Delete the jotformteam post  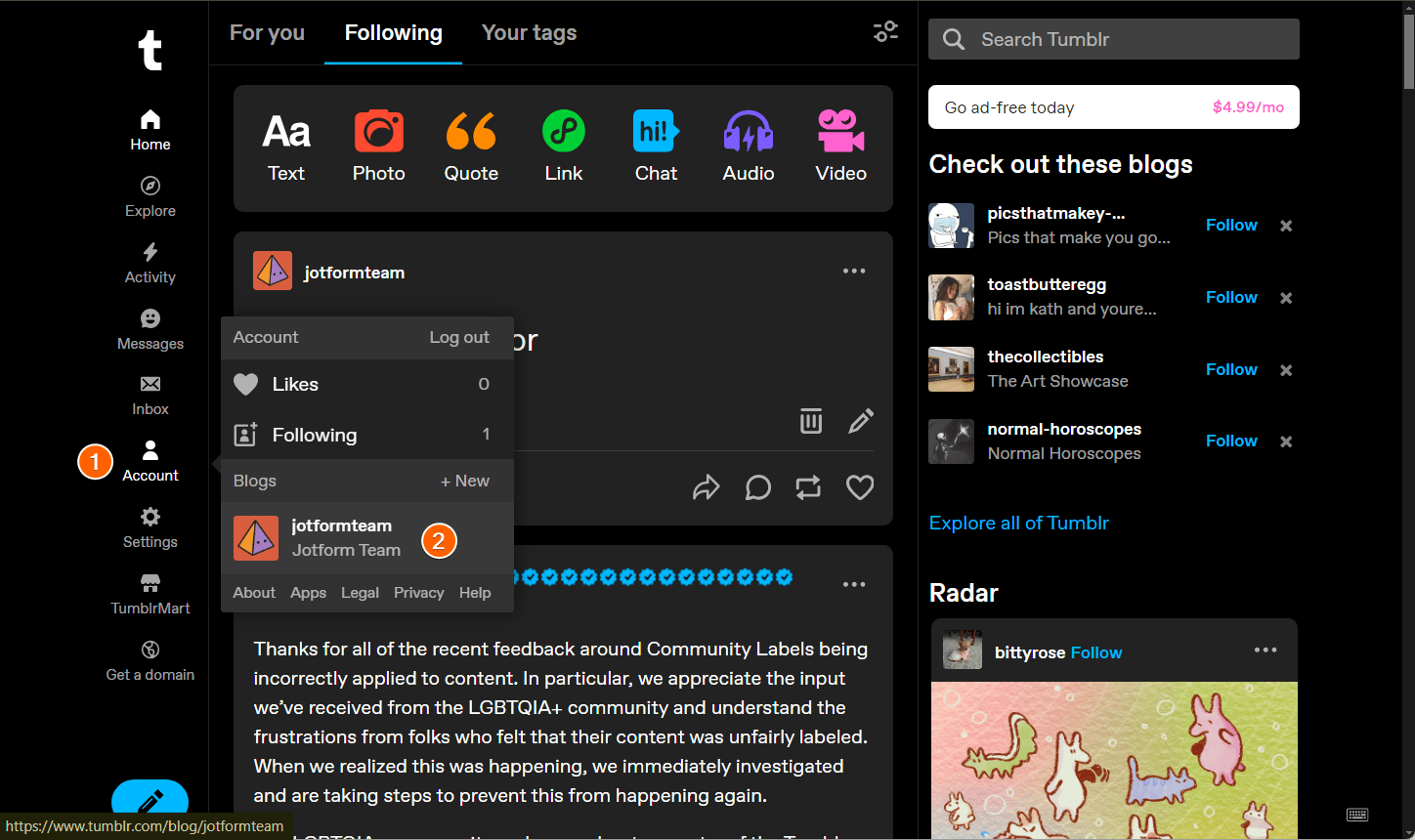pyautogui.click(x=811, y=420)
